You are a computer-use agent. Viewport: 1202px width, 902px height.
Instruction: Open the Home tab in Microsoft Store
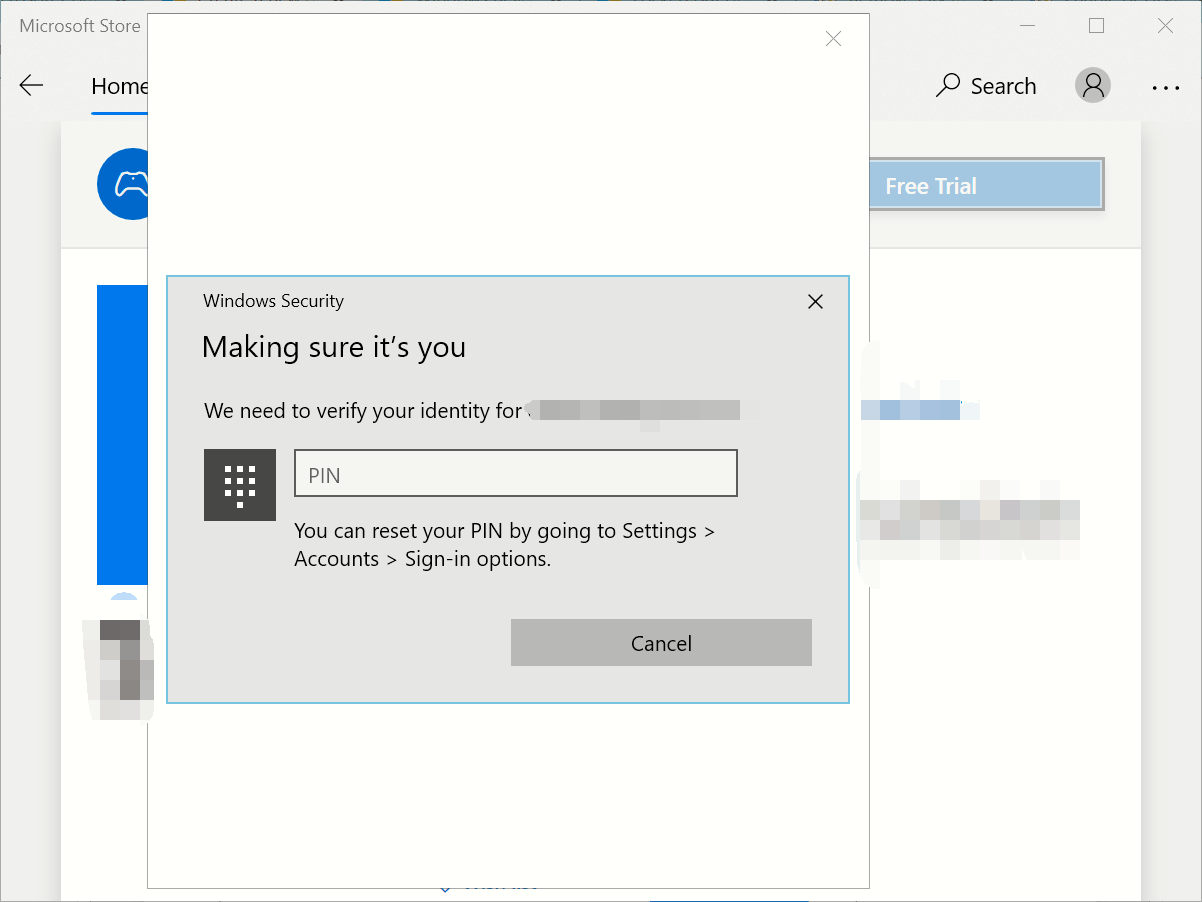119,86
